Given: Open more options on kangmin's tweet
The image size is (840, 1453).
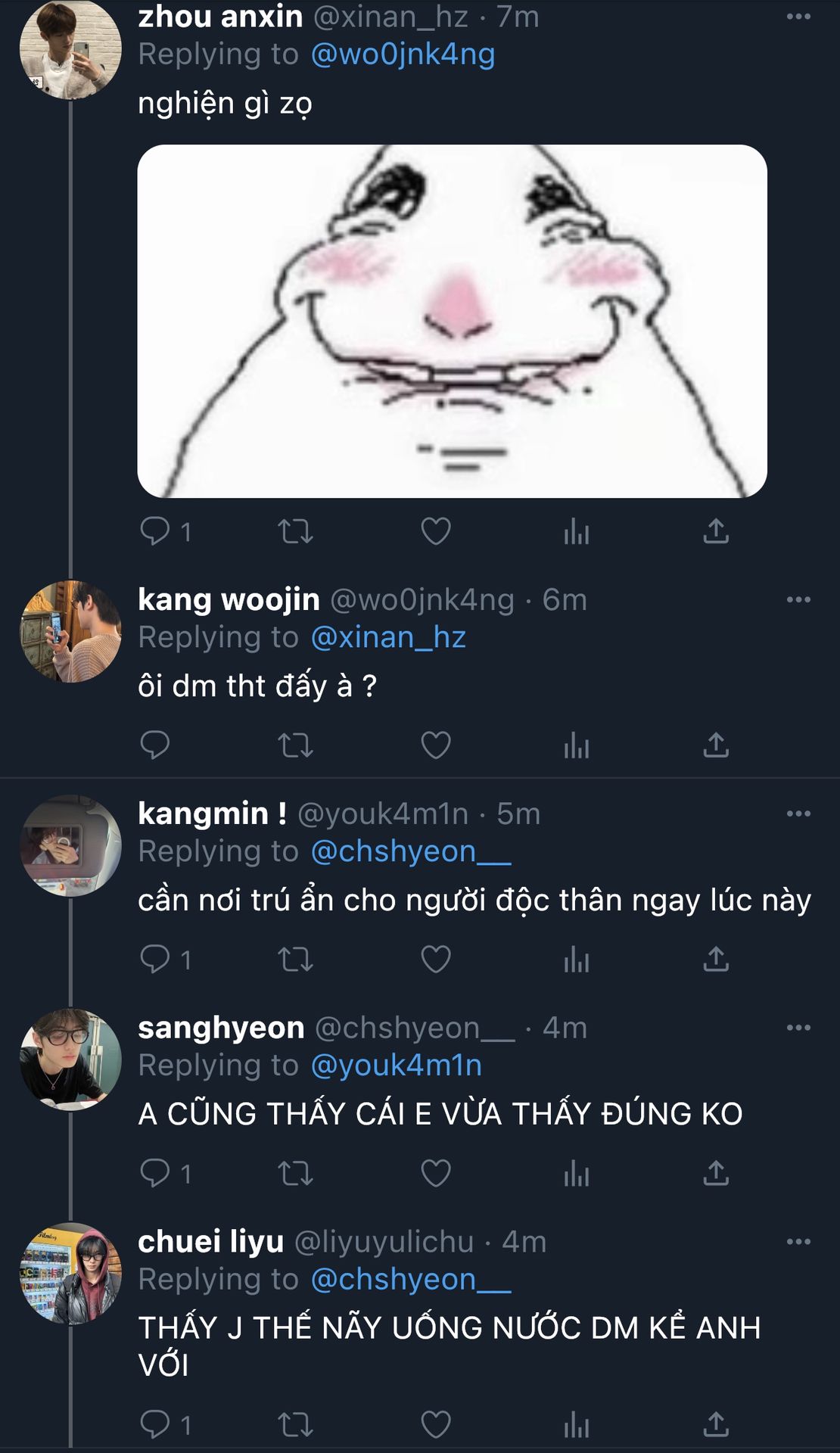Looking at the screenshot, I should [x=798, y=814].
